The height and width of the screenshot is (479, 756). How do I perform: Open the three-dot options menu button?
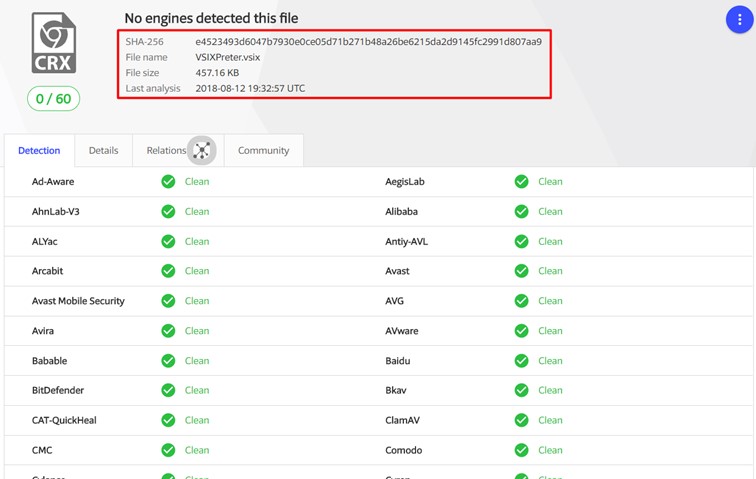[x=739, y=20]
